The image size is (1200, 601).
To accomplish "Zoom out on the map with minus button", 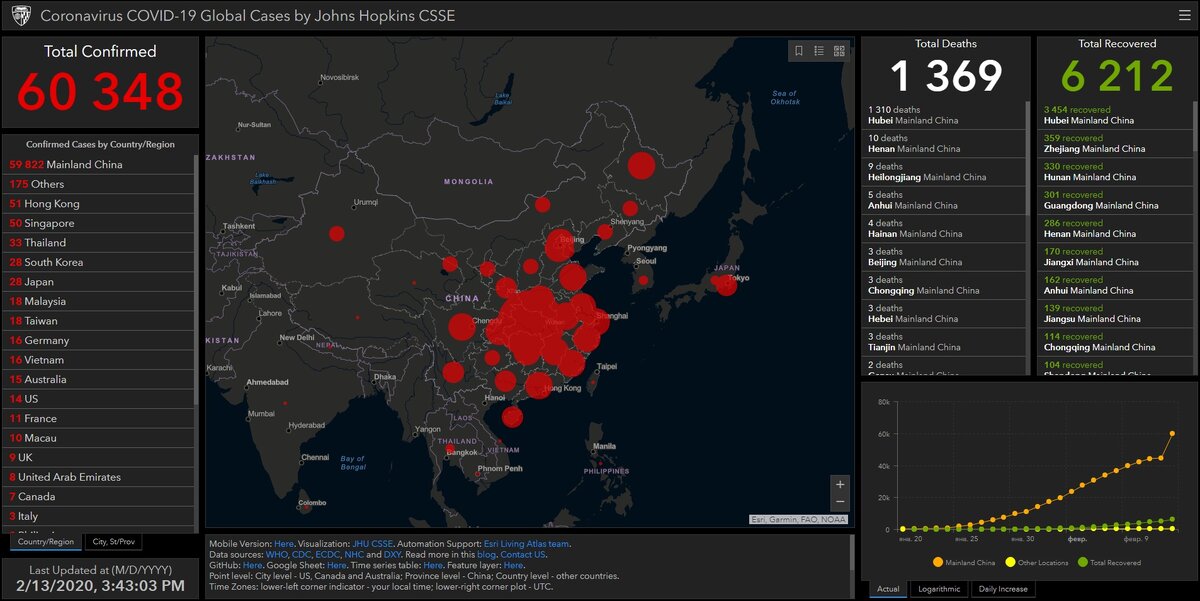I will [x=840, y=502].
